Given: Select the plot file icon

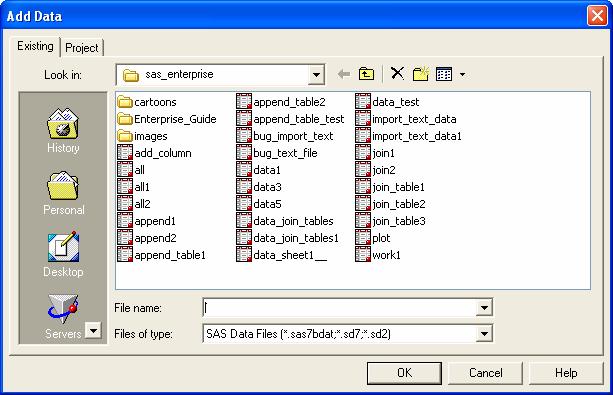Looking at the screenshot, I should [x=363, y=238].
